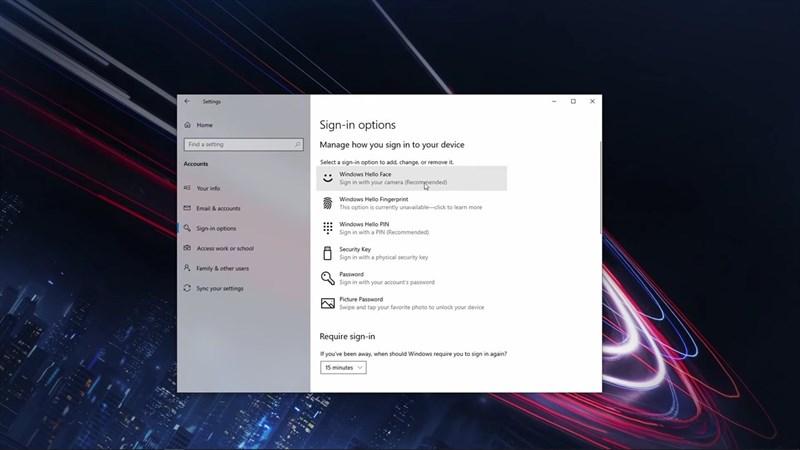Open the Your info section
Viewport: 800px width, 450px height.
pos(244,188)
